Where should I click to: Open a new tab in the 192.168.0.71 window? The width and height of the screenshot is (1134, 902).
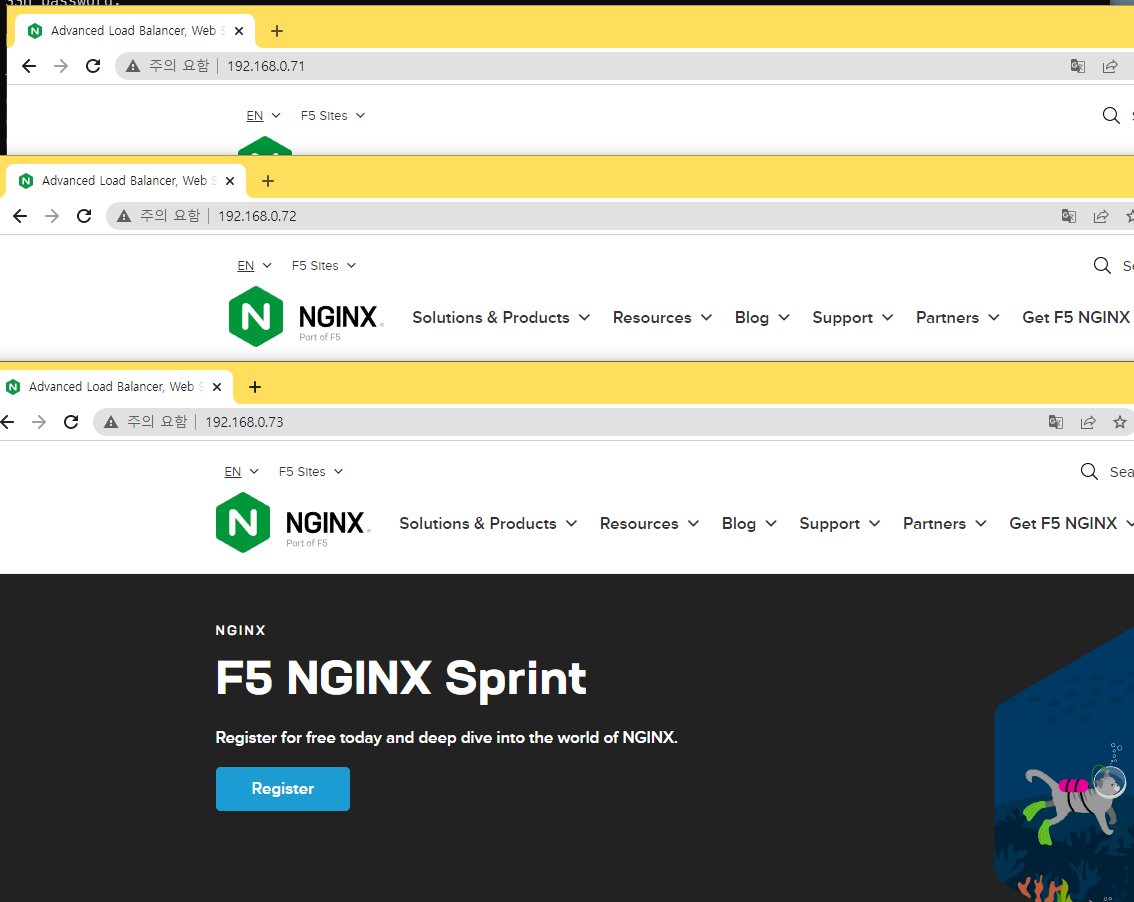click(x=276, y=31)
